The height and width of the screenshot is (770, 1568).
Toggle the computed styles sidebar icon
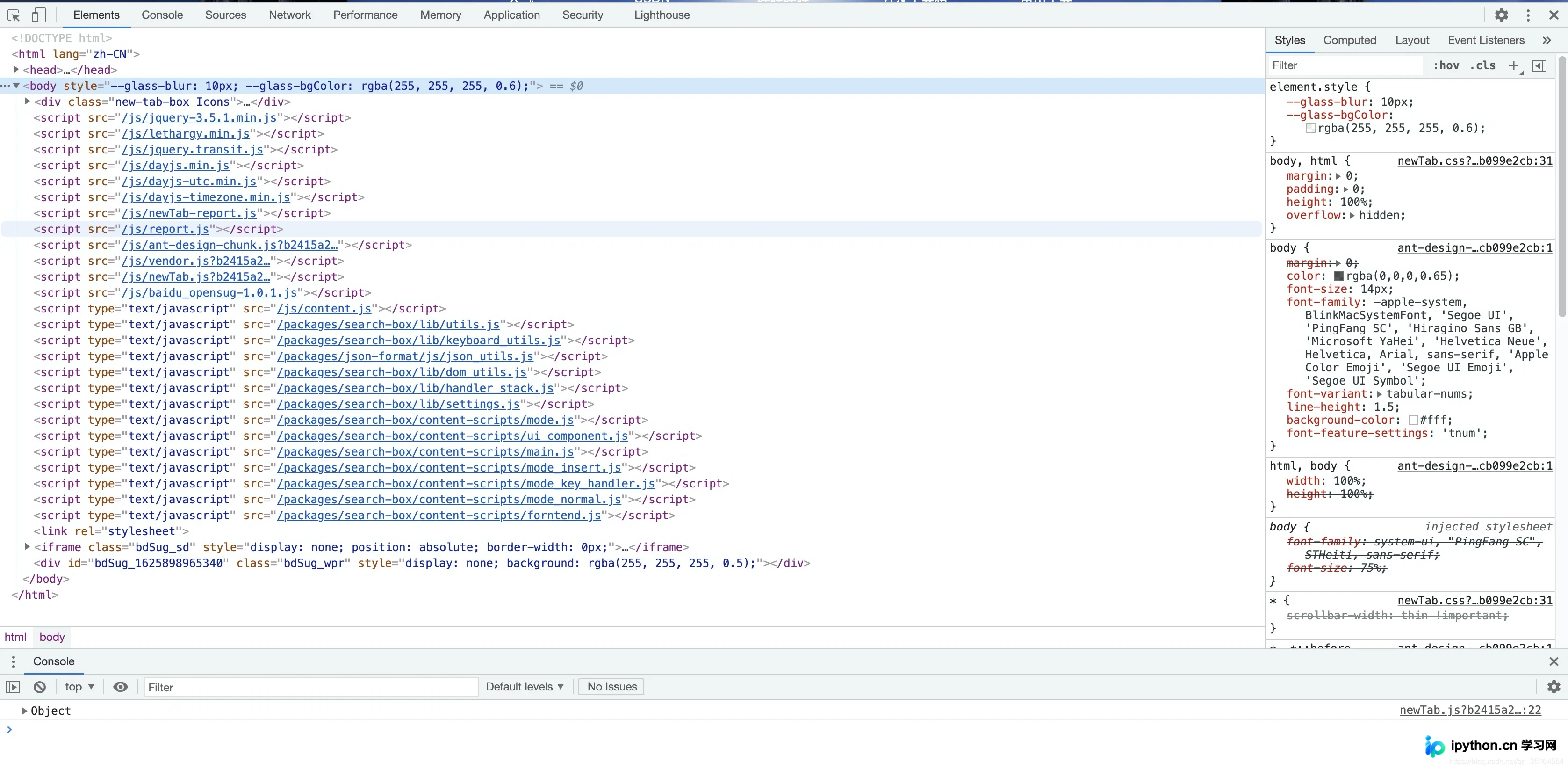1539,66
